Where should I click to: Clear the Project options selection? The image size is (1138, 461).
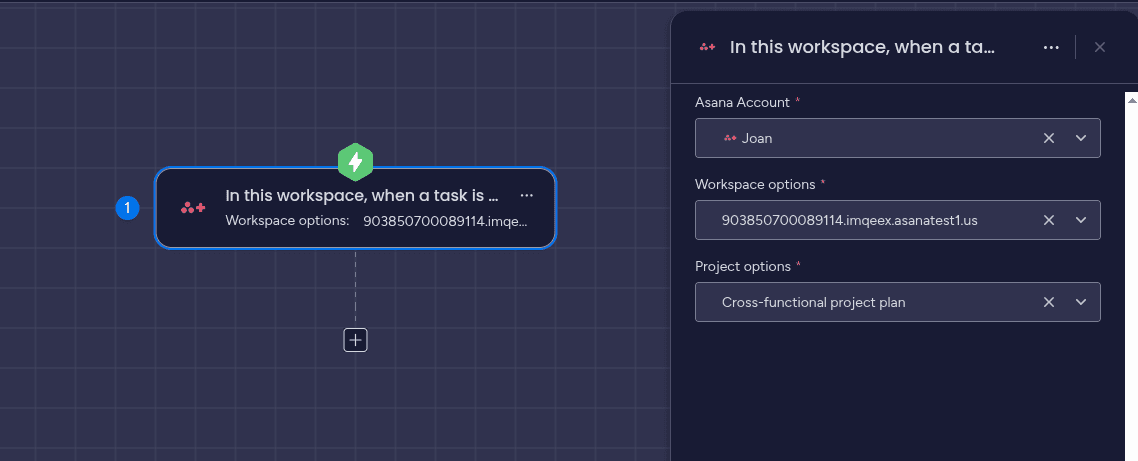[x=1049, y=302]
